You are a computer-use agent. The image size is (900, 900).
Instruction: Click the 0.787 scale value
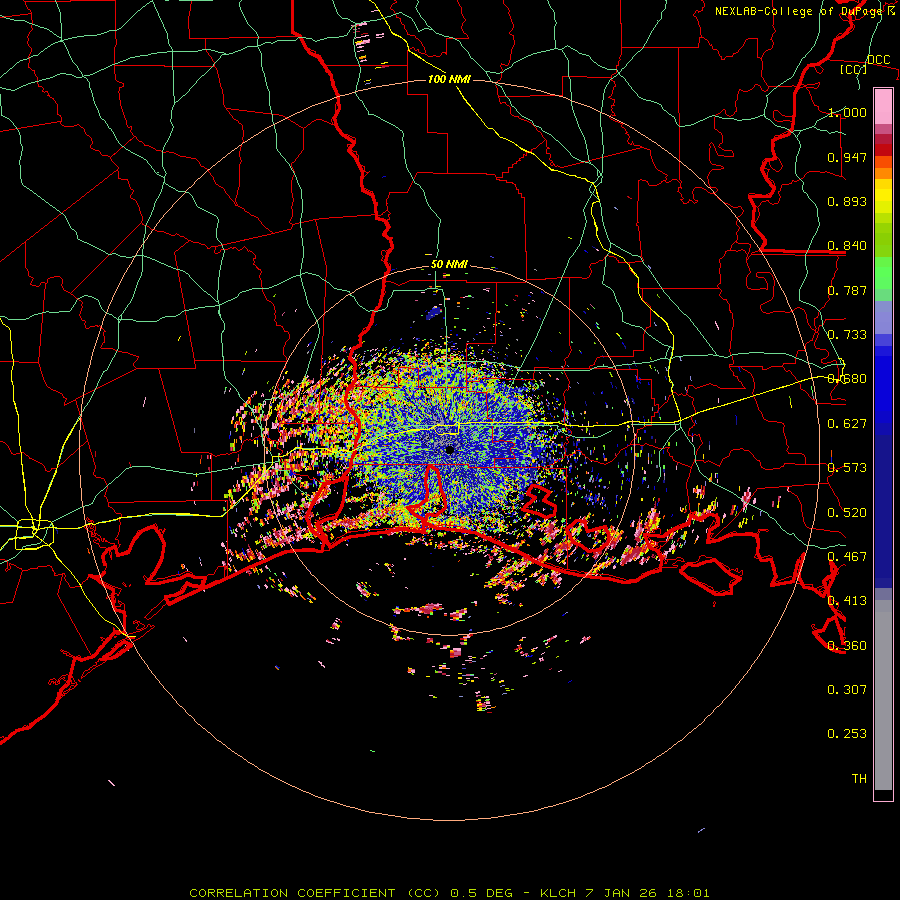[847, 290]
